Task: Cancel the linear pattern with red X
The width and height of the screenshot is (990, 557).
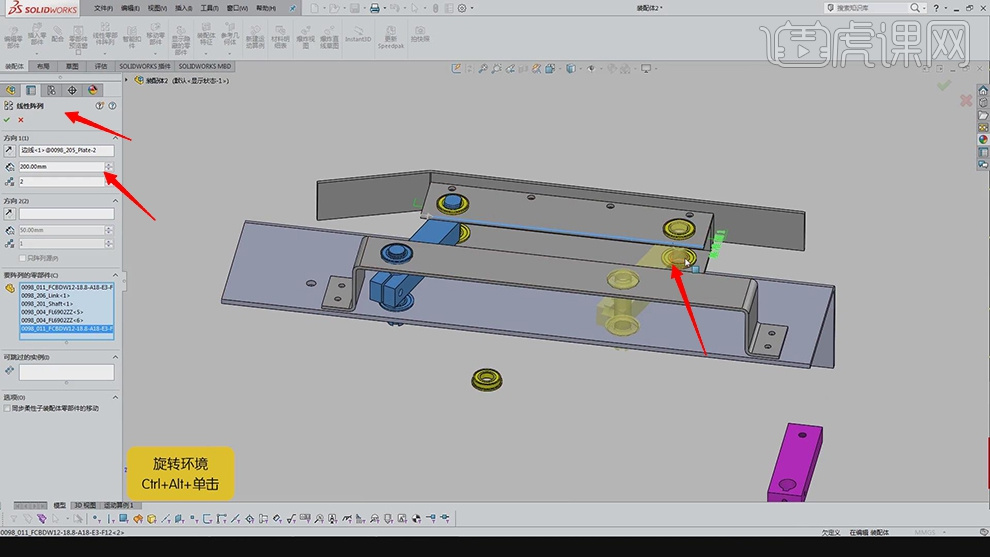Action: tap(20, 119)
